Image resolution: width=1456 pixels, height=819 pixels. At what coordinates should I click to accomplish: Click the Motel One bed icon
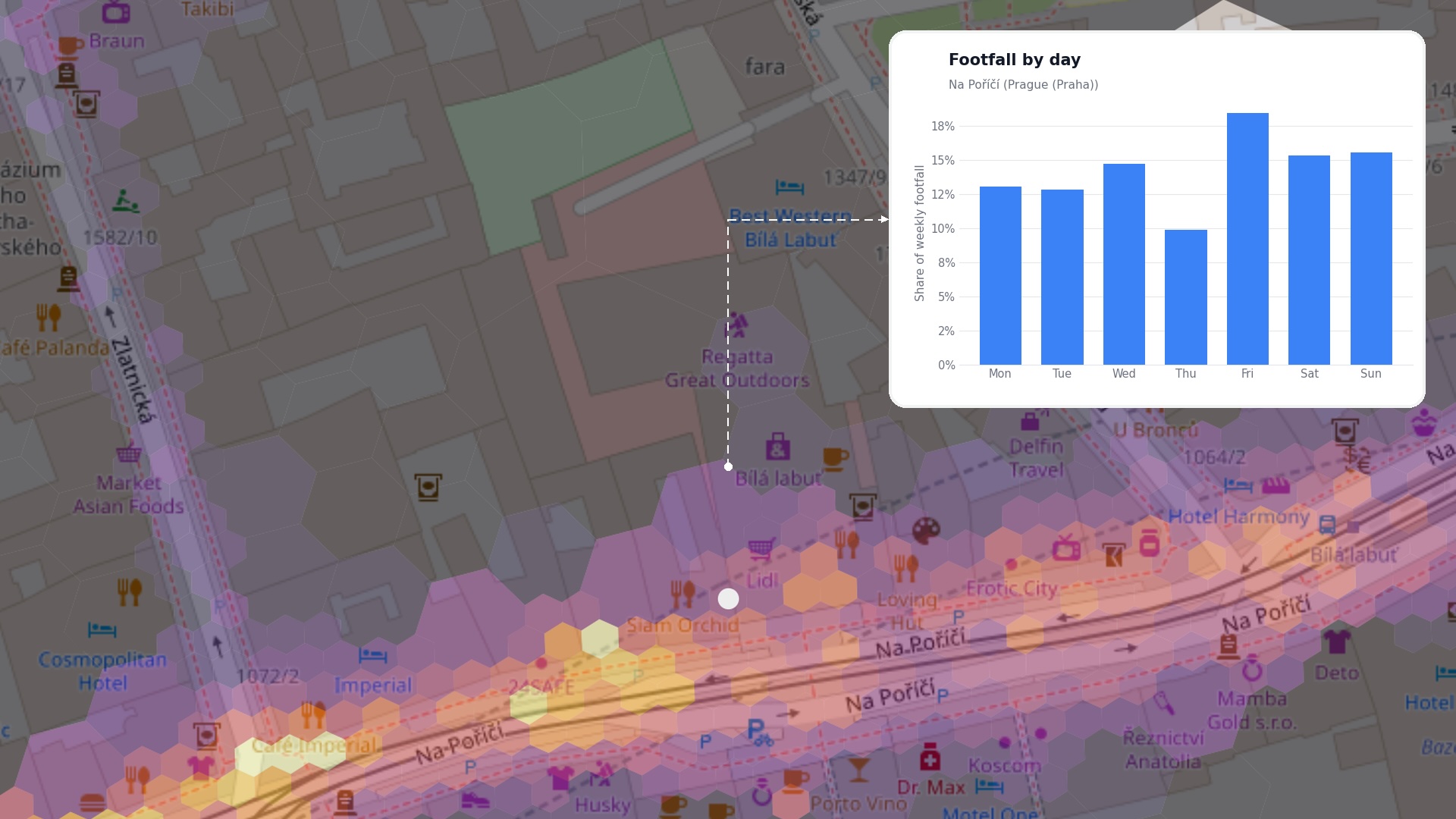tap(989, 786)
